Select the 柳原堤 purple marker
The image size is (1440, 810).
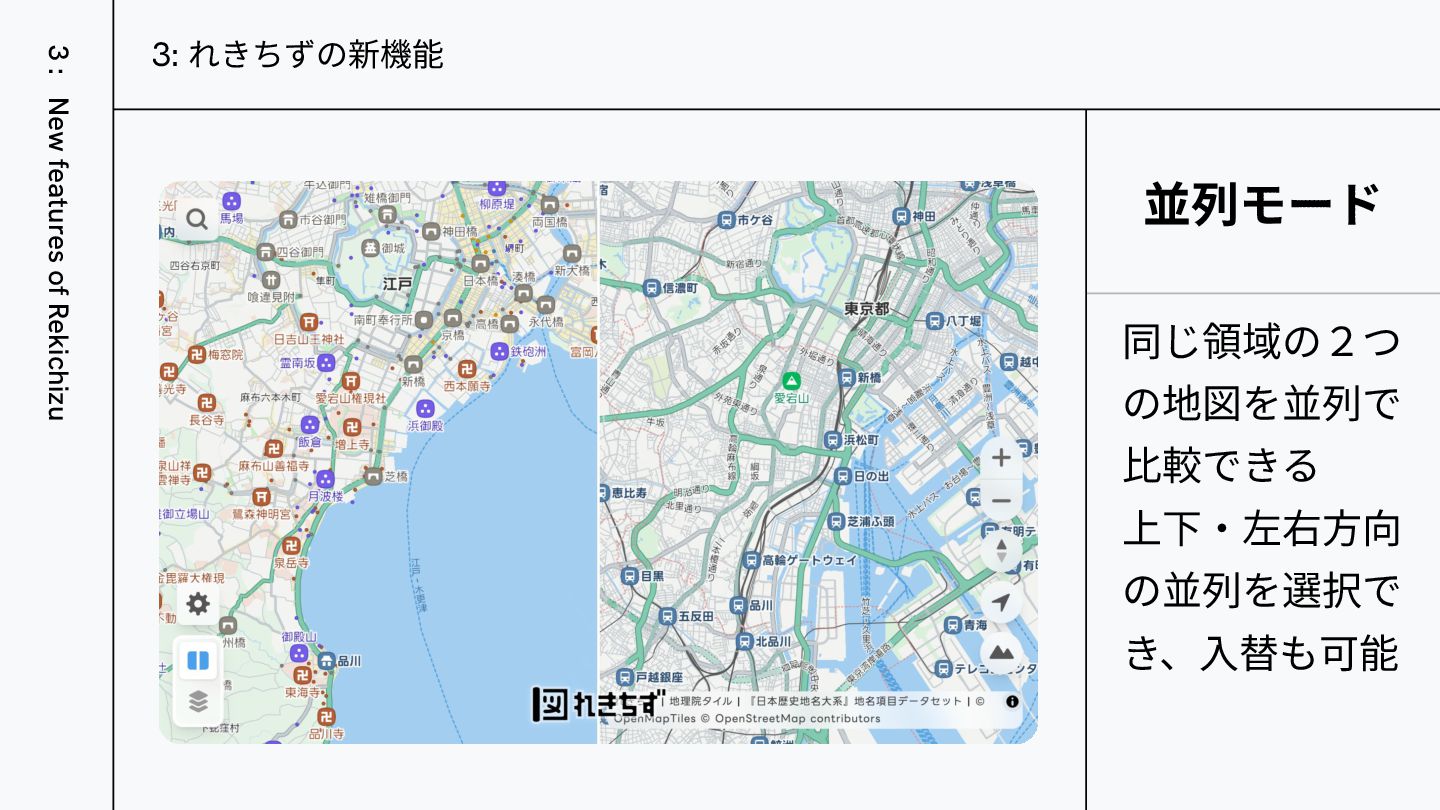click(496, 187)
